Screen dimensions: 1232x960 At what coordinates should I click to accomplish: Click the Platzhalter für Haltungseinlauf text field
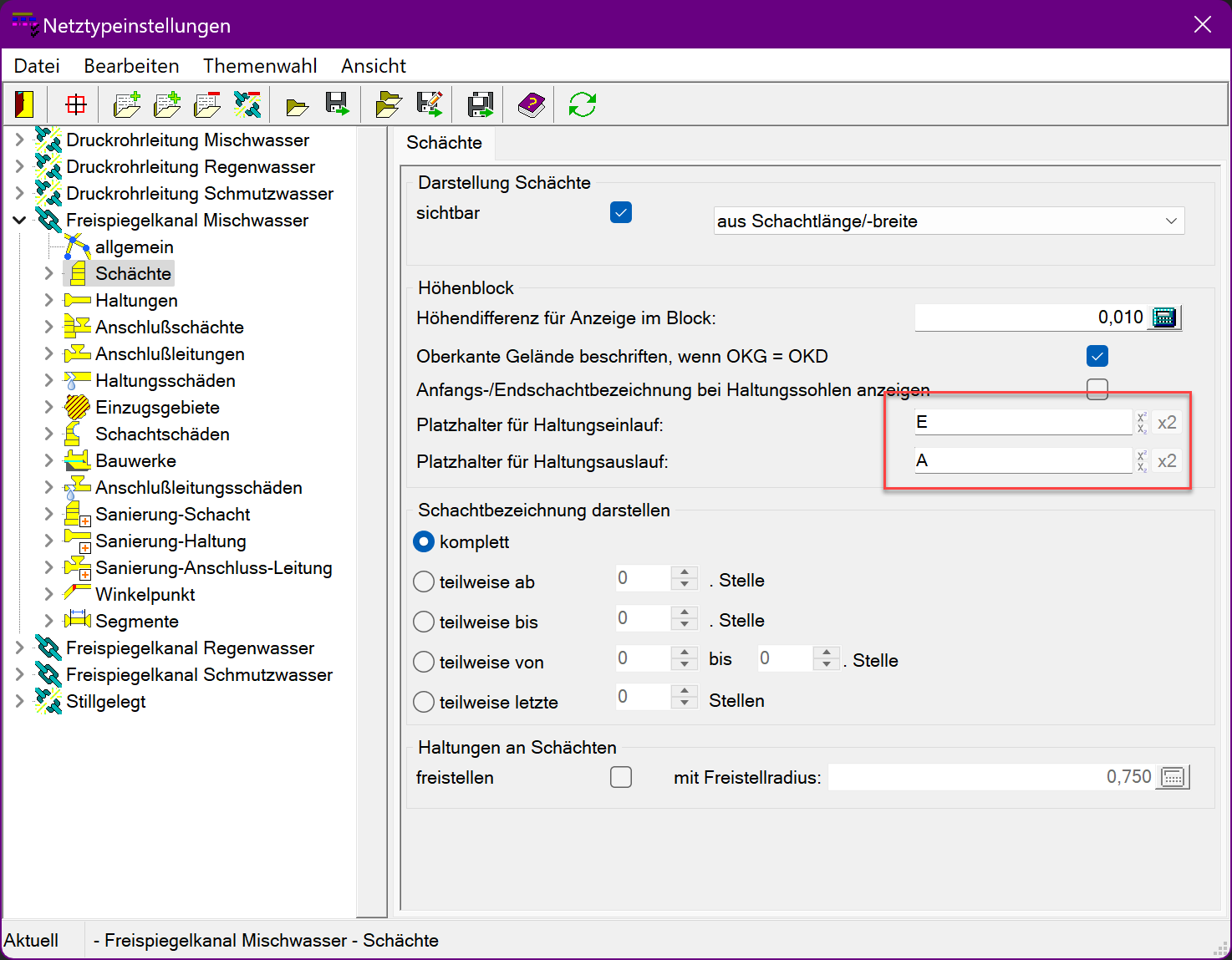click(1022, 423)
